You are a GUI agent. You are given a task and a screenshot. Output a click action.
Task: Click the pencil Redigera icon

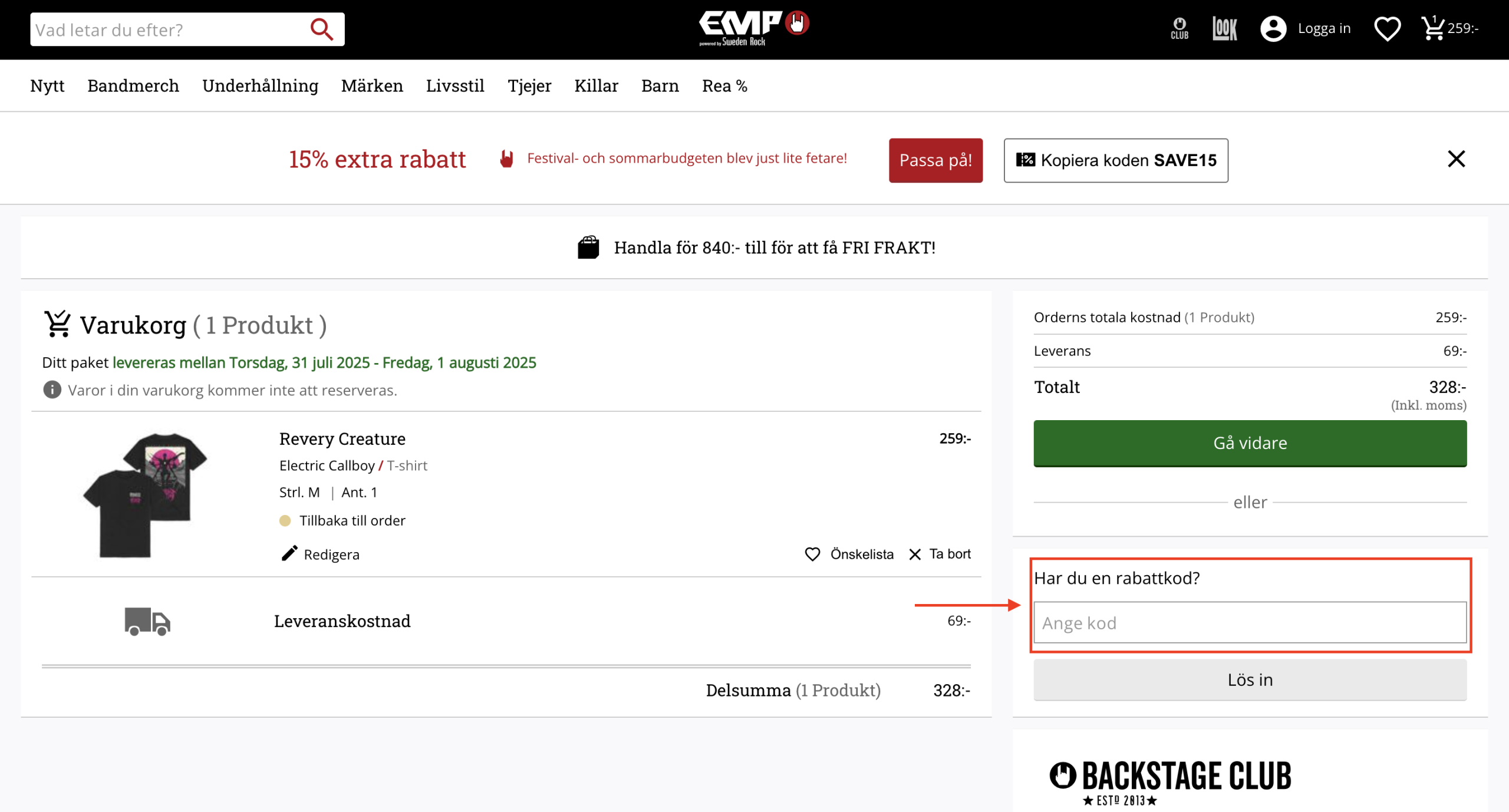(289, 554)
